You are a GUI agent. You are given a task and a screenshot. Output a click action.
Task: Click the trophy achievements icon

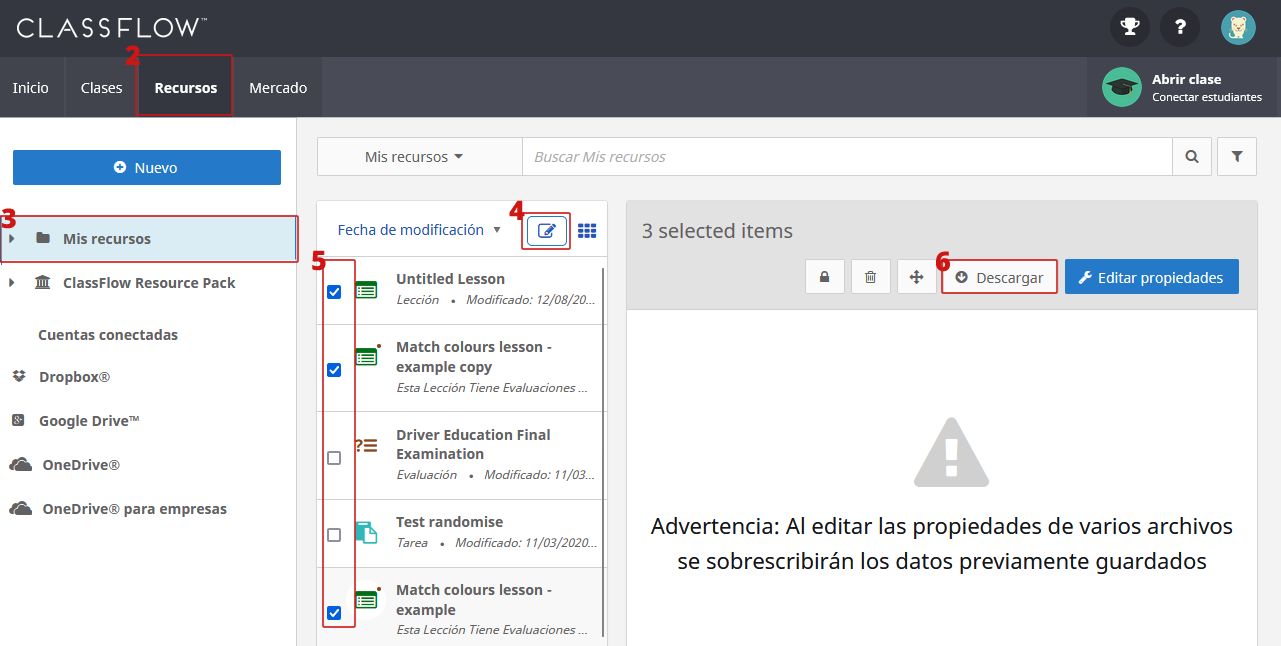(x=1129, y=27)
